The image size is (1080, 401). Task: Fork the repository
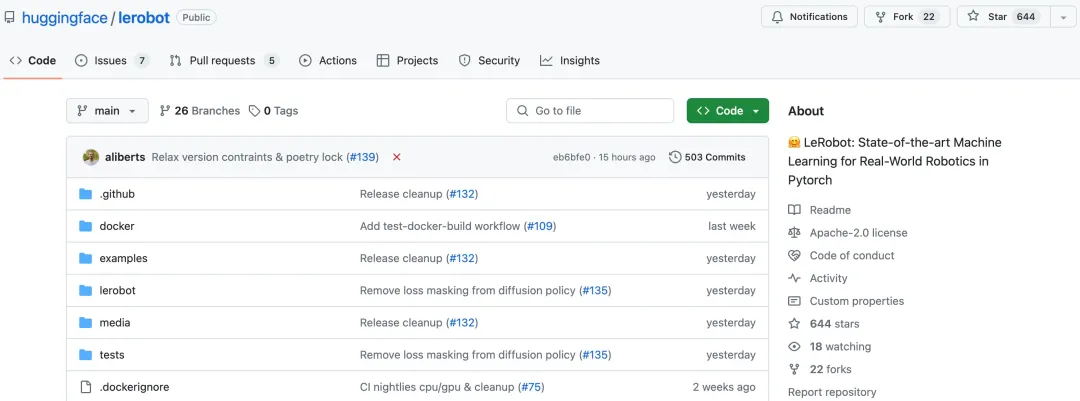907,17
